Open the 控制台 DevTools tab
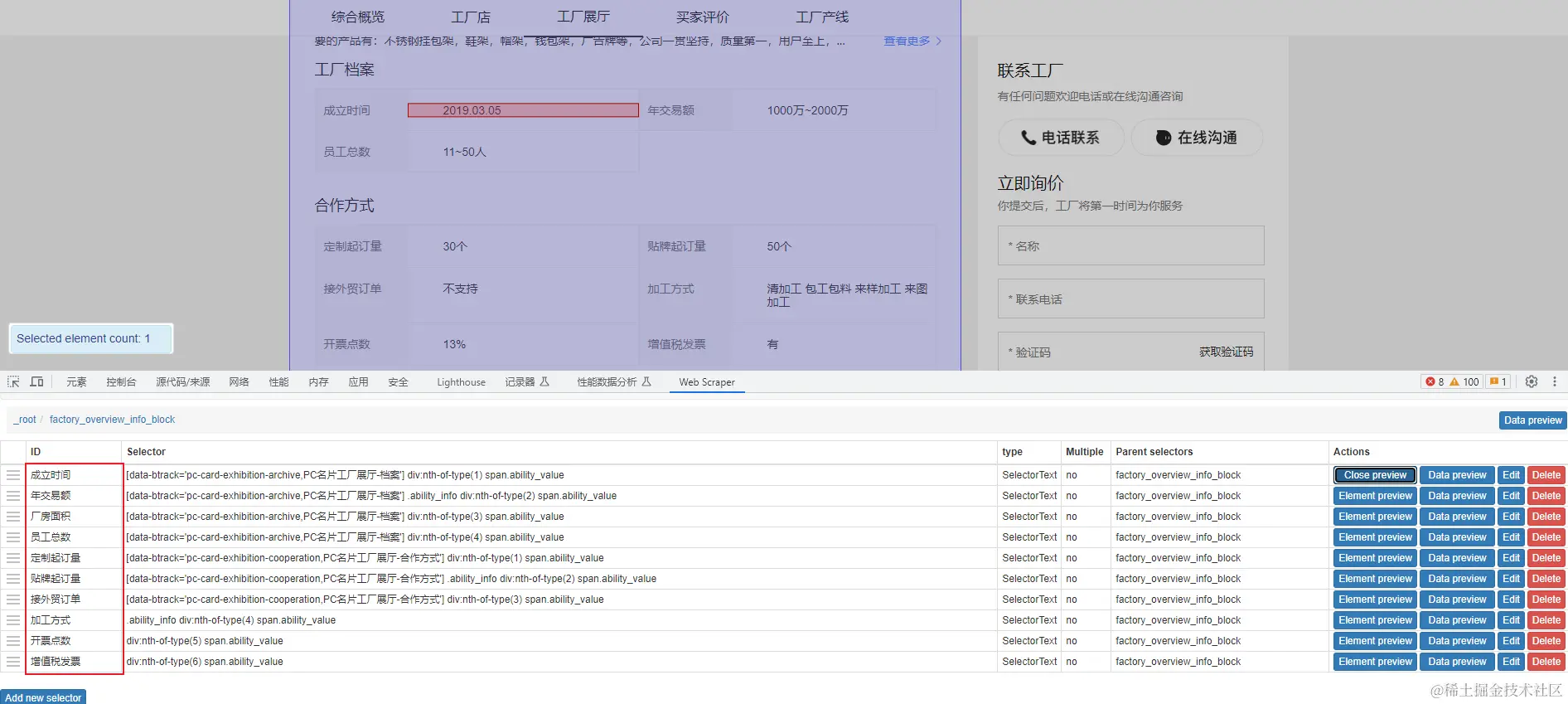The height and width of the screenshot is (704, 1568). (x=121, y=381)
